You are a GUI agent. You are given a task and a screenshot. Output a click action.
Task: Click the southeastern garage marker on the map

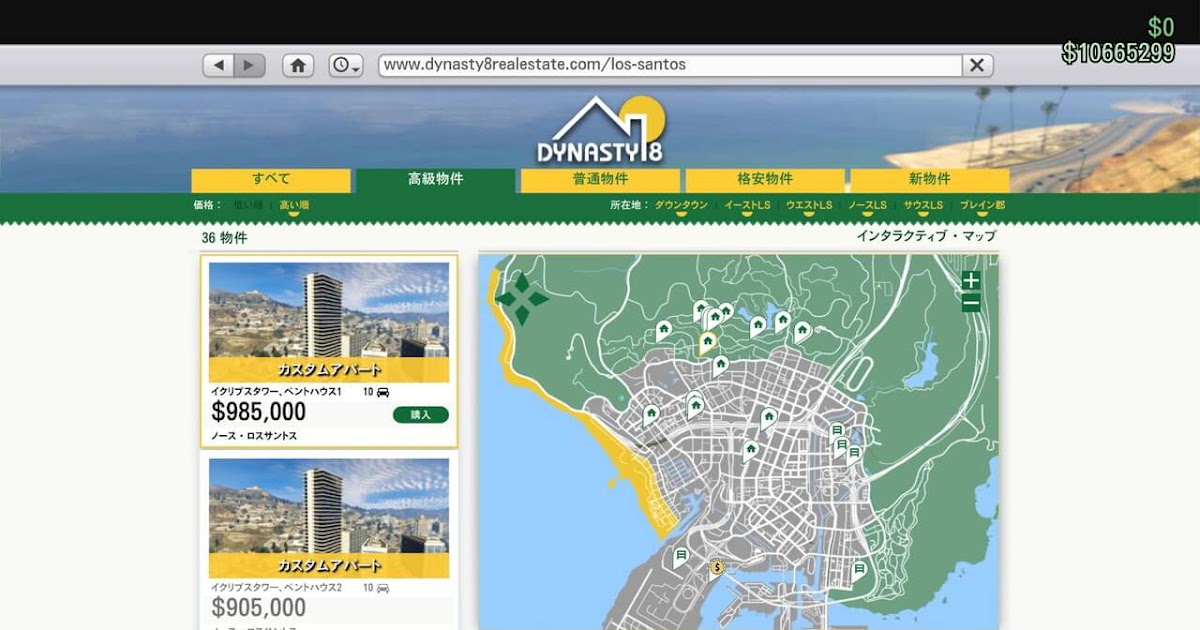[x=859, y=570]
